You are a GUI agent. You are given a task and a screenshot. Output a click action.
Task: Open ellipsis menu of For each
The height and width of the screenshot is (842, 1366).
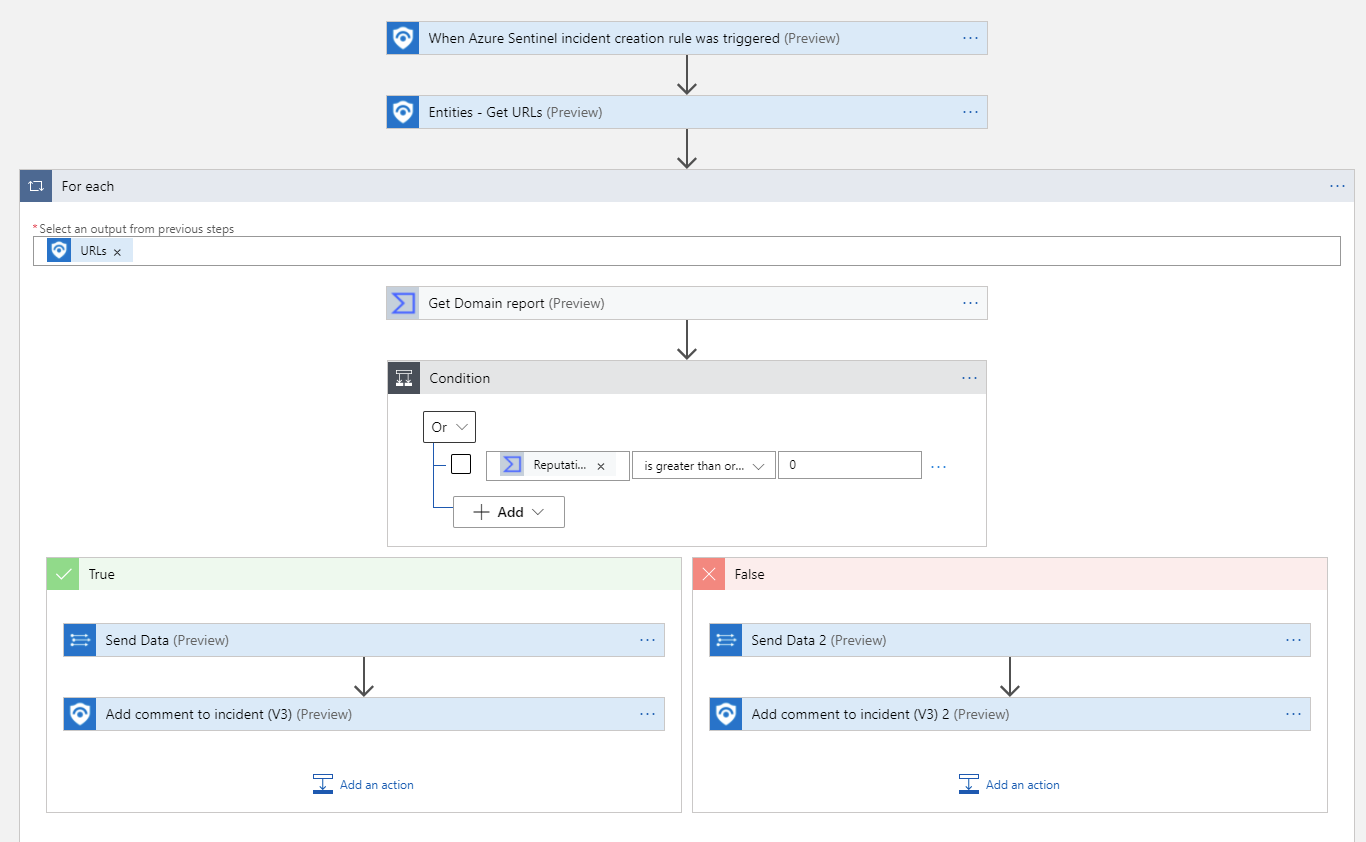click(1338, 186)
